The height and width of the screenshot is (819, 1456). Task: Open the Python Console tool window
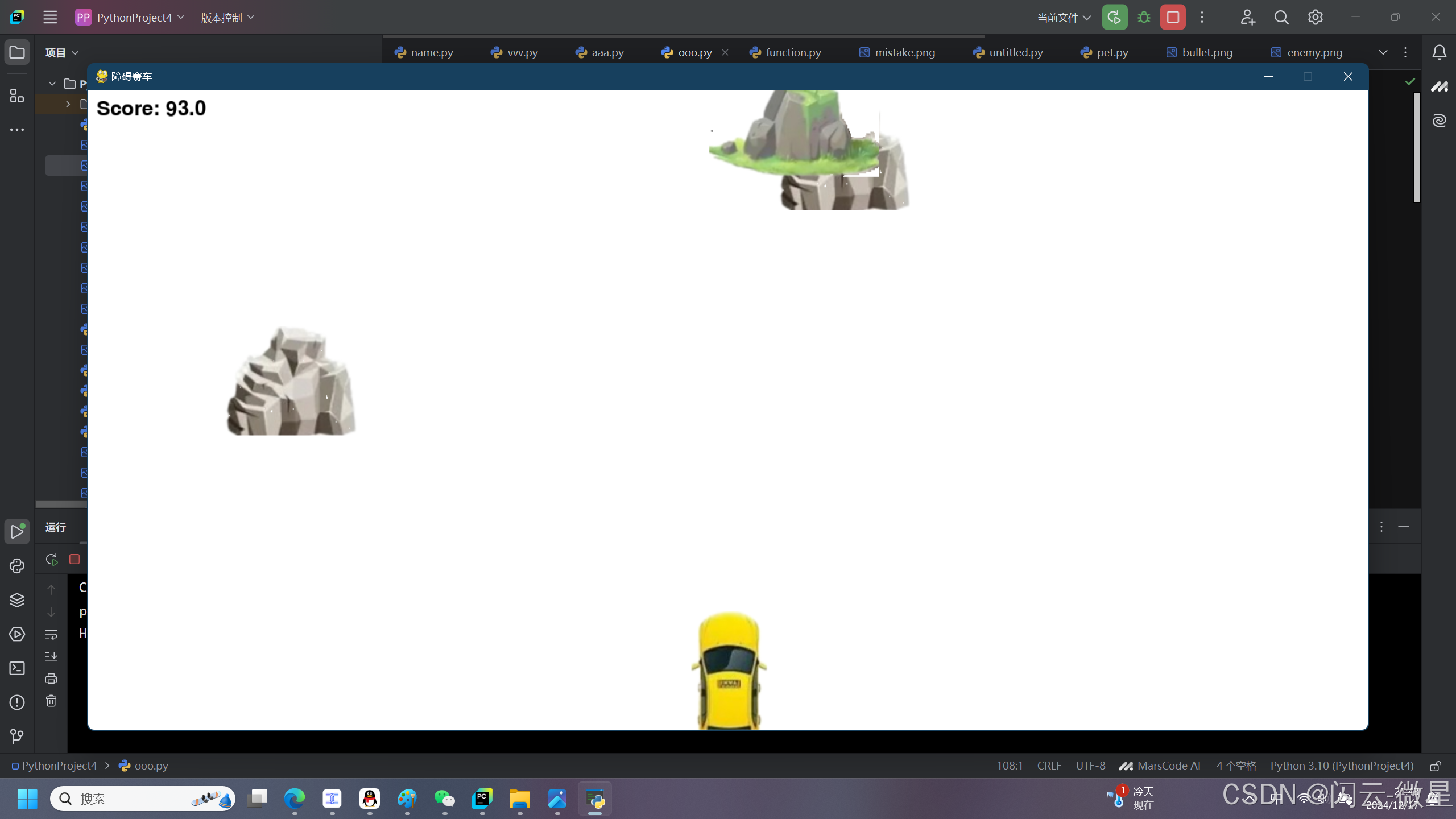click(17, 566)
